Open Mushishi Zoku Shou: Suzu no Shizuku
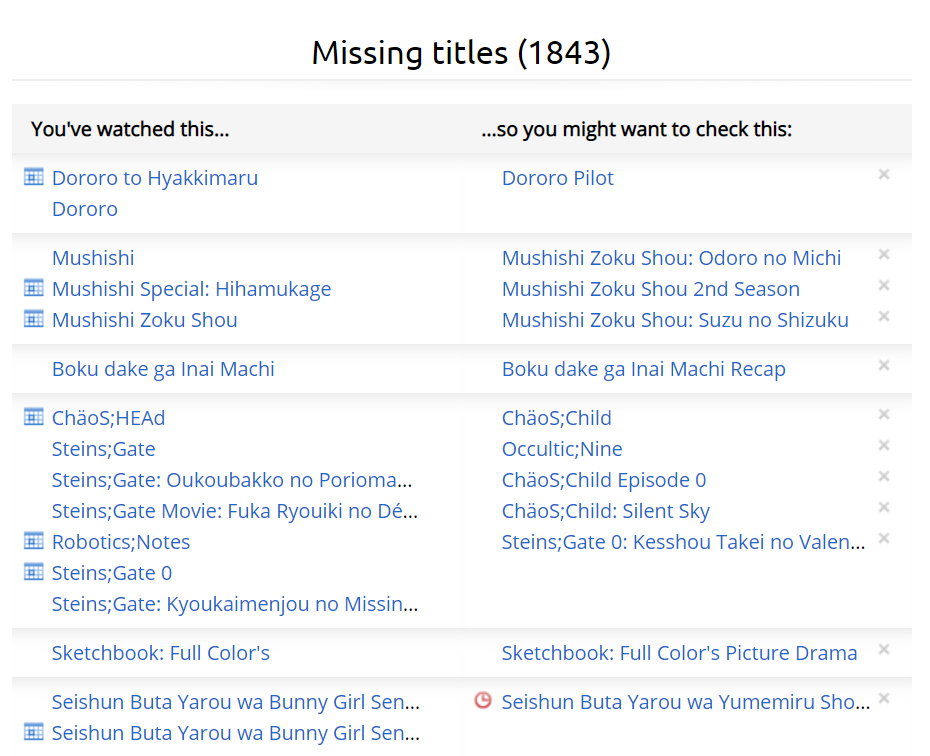 (x=675, y=320)
